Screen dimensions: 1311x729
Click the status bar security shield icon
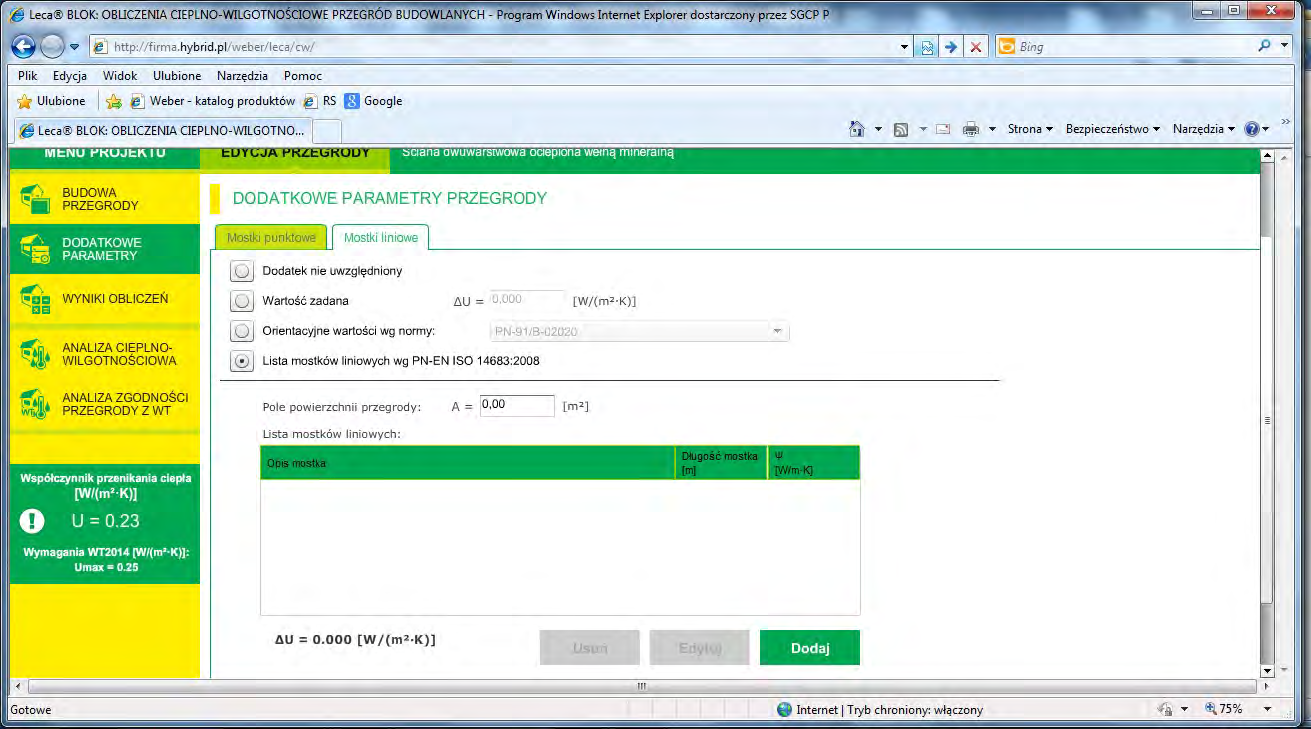[1164, 709]
